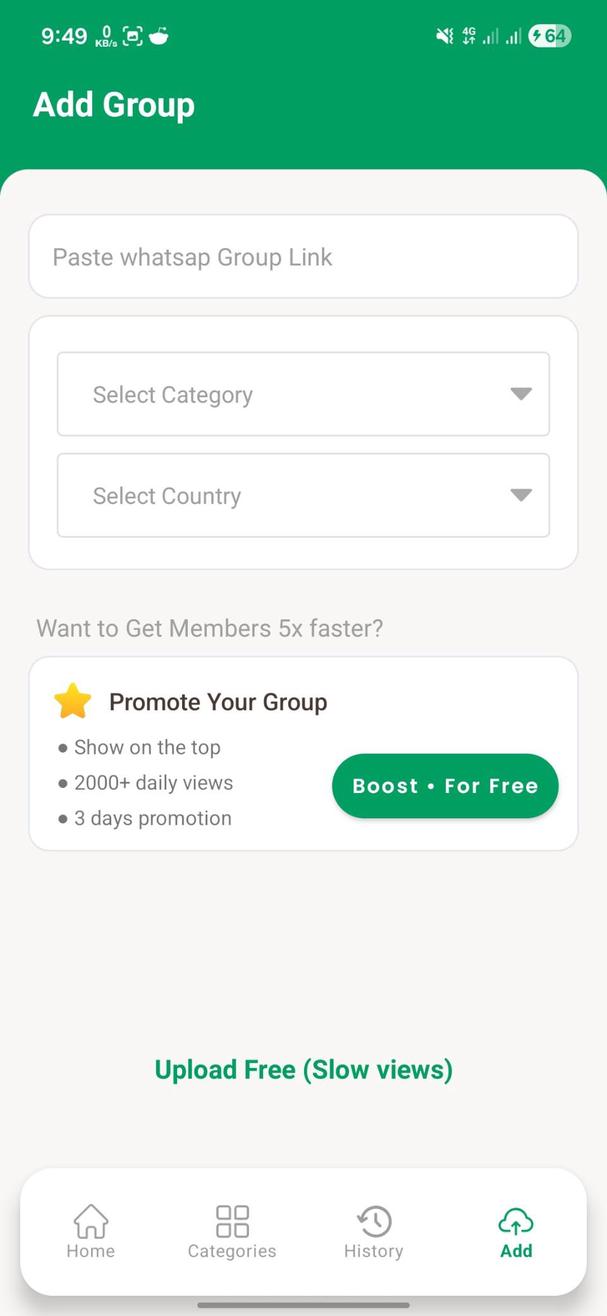Switch to the History tab label
The height and width of the screenshot is (1316, 607).
pyautogui.click(x=374, y=1251)
